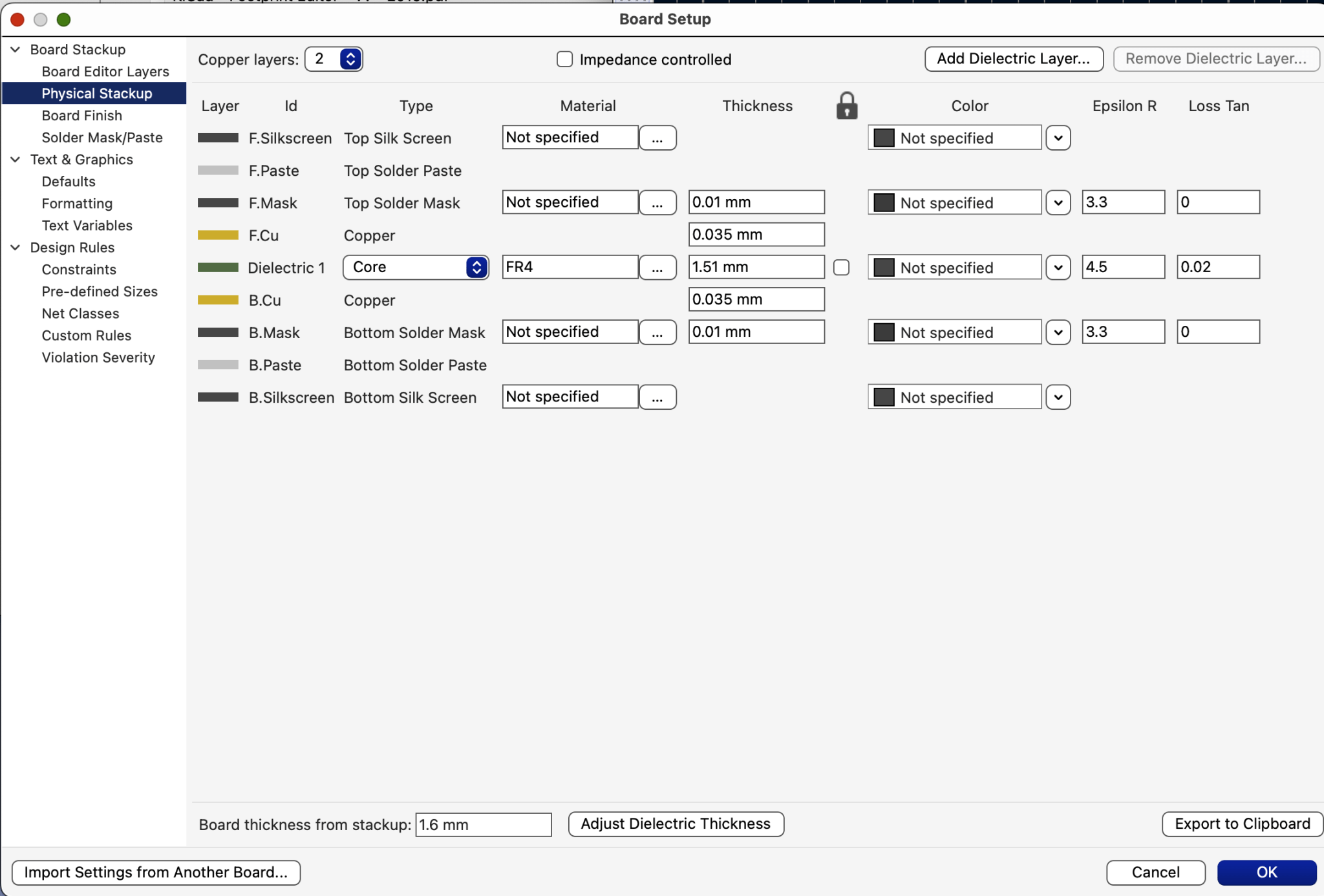Click the thickness lock icon in header
Viewport: 1324px width, 896px height.
(846, 105)
